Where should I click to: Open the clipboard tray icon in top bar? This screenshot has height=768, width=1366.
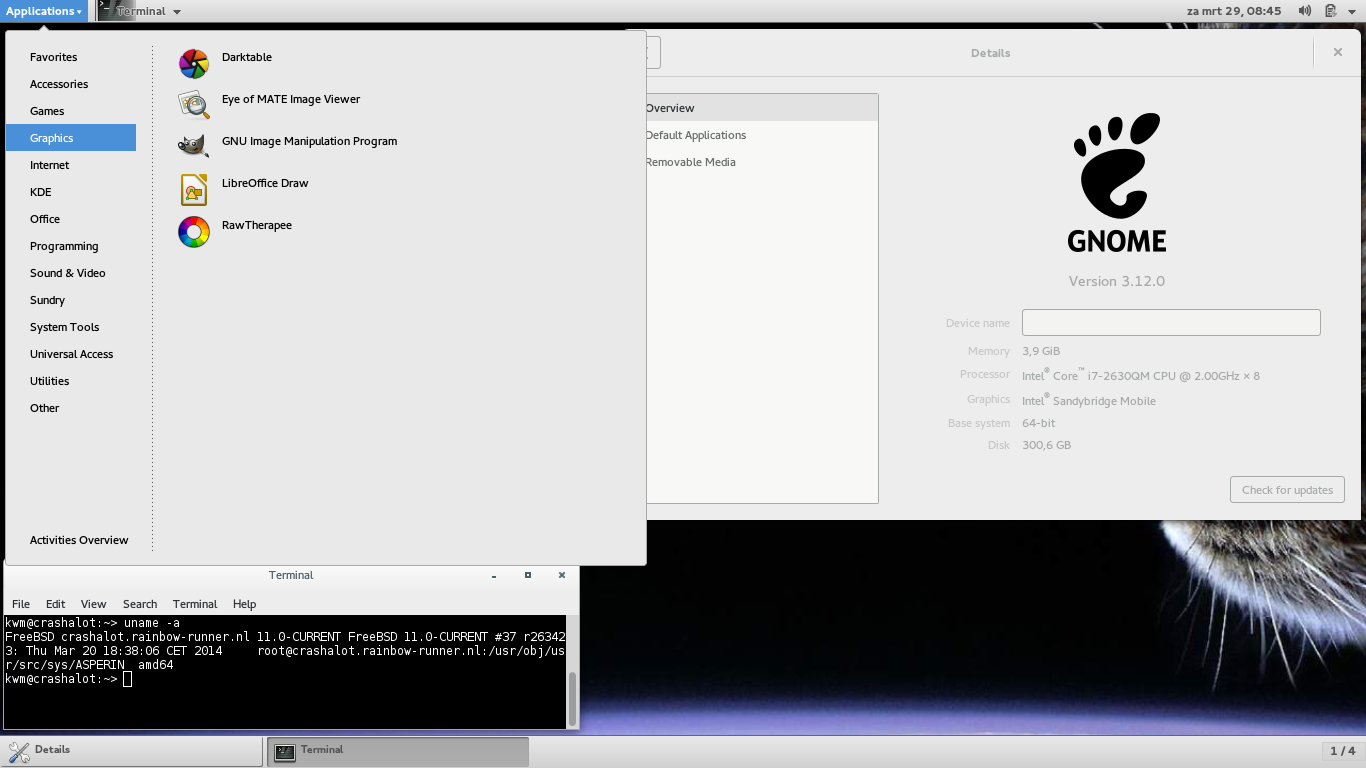point(1331,11)
